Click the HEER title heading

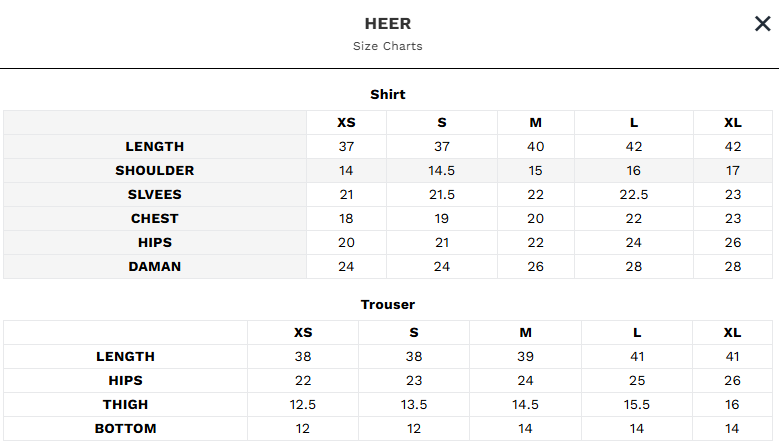388,23
